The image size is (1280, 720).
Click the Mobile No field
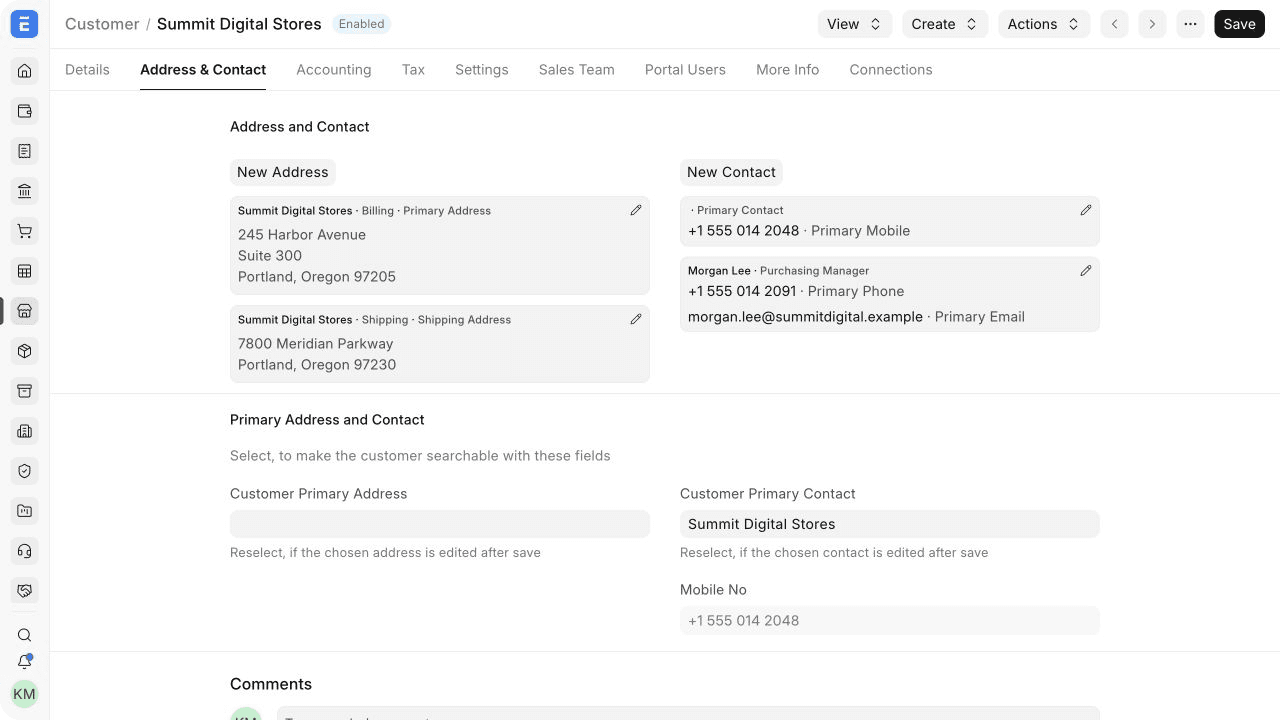[890, 620]
